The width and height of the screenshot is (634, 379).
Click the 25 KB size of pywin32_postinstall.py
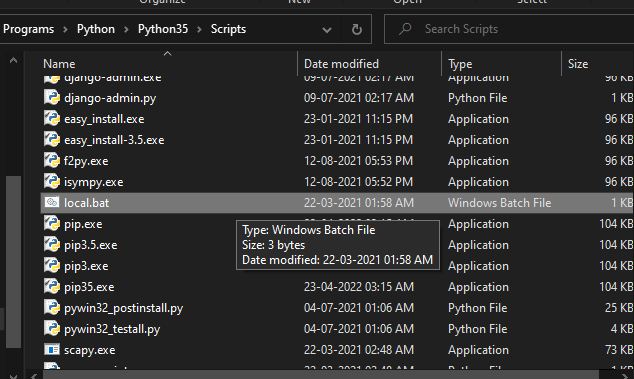(x=619, y=308)
